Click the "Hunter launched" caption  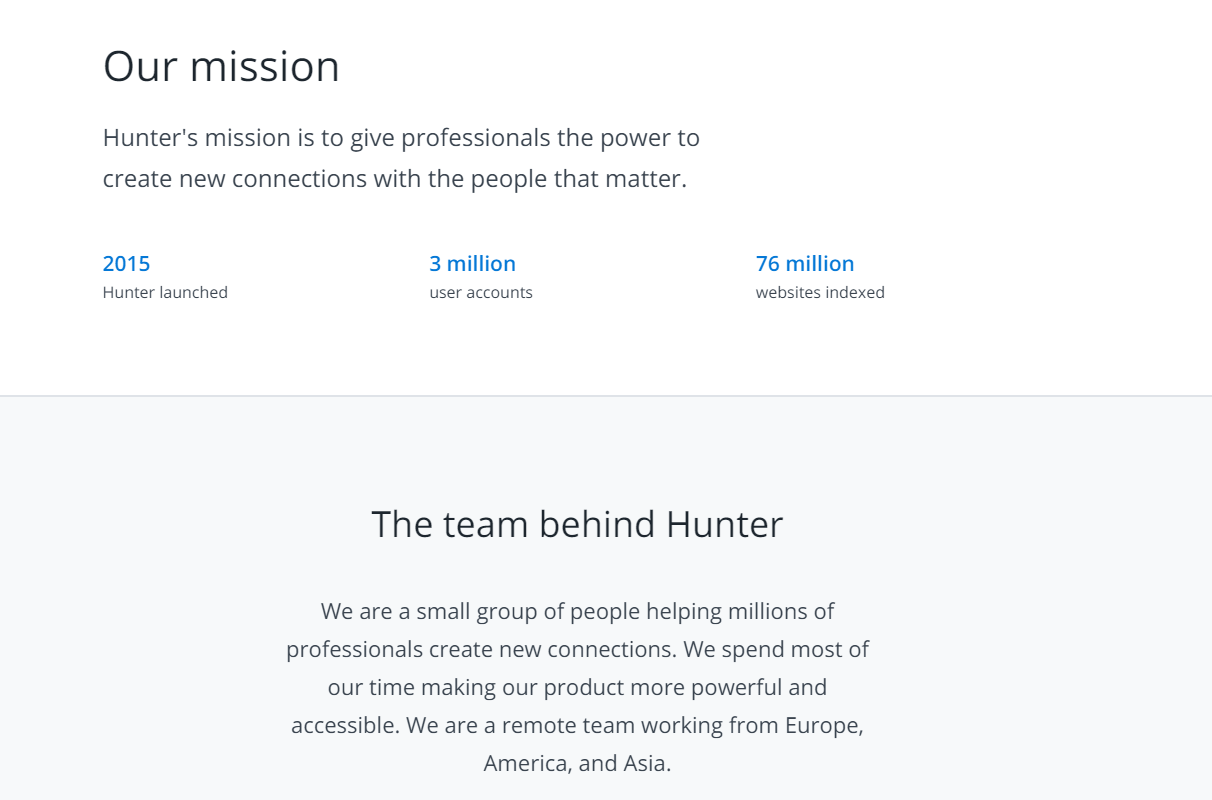tap(165, 293)
